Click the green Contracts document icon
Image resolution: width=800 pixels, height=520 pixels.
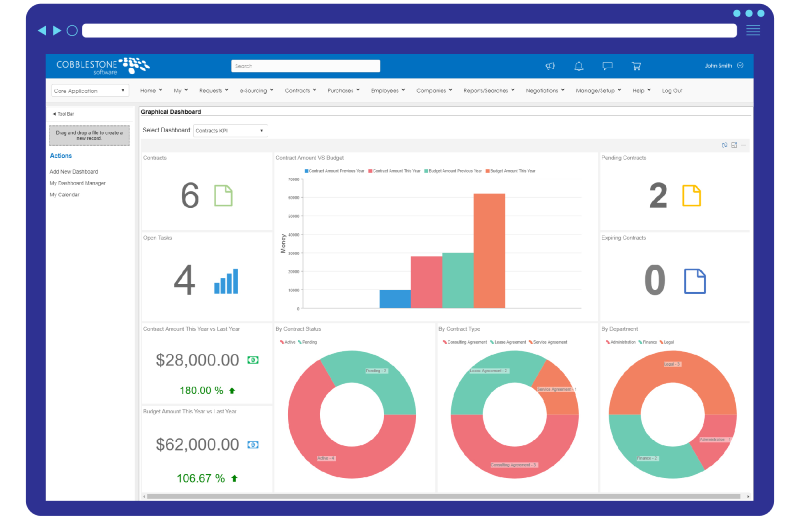pos(223,196)
